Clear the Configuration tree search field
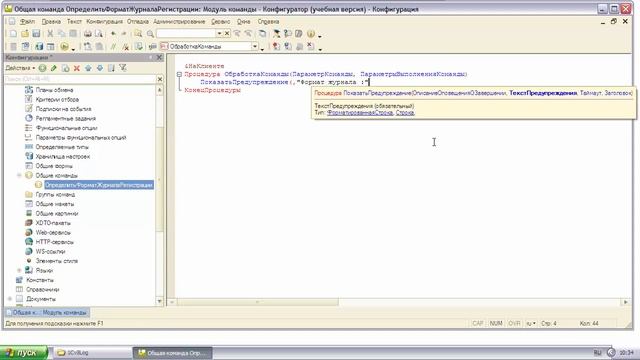Viewport: 640px width, 360px height. (x=160, y=79)
